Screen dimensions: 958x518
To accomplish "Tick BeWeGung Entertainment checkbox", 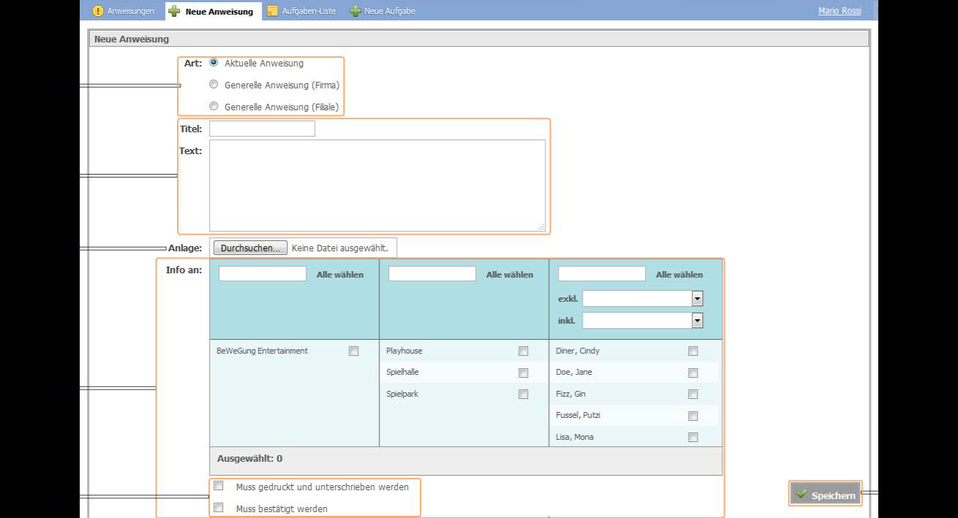I will 354,351.
